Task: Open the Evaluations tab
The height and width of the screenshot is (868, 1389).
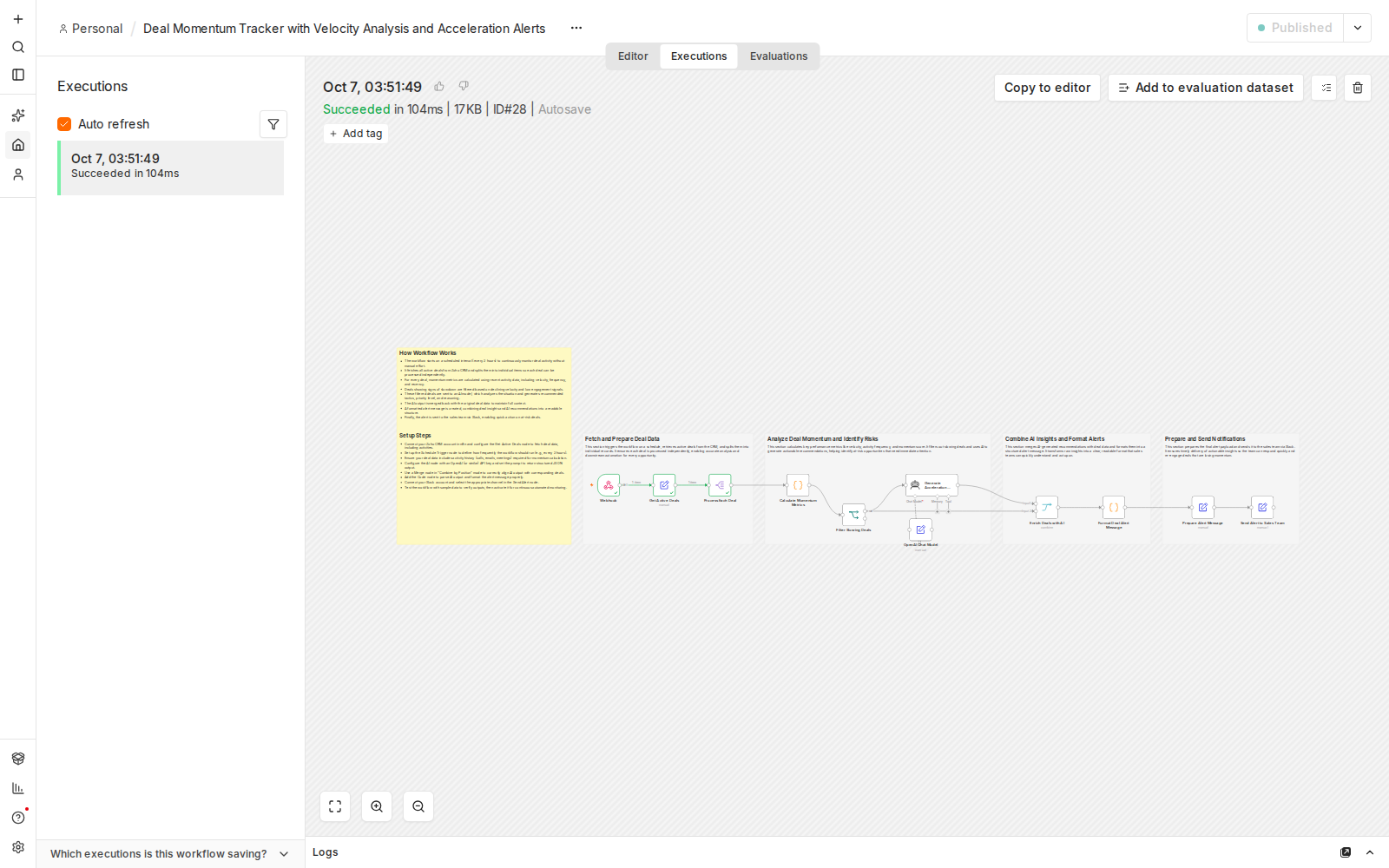Action: pos(779,56)
